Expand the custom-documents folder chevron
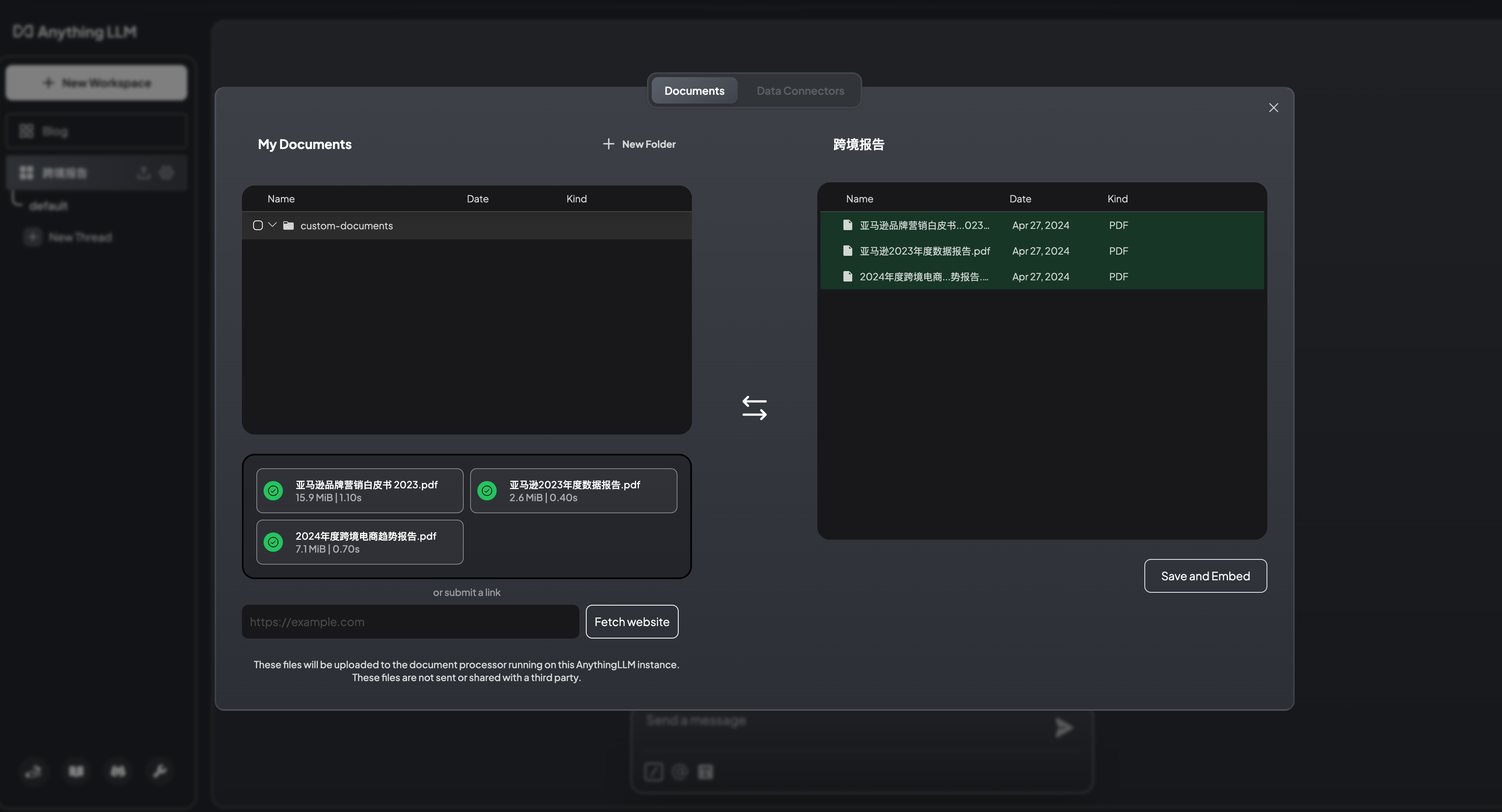This screenshot has width=1502, height=812. [272, 225]
